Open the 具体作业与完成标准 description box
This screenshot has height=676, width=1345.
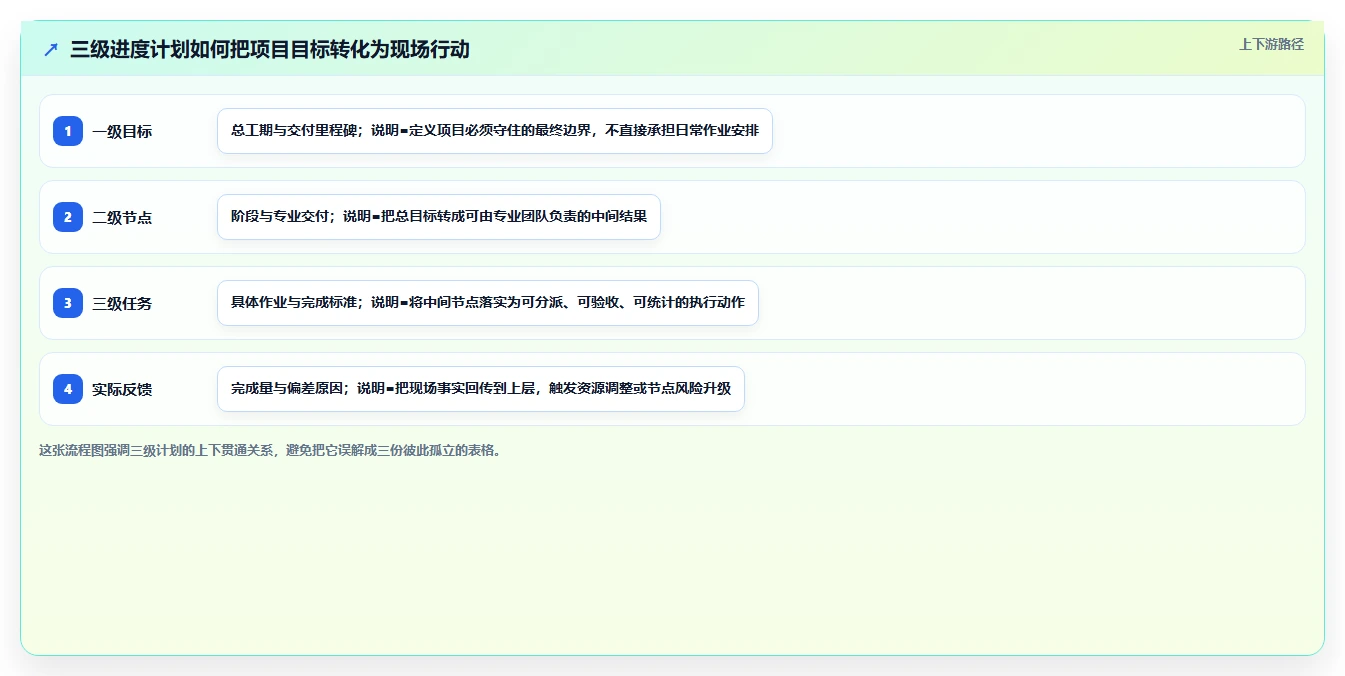(488, 303)
